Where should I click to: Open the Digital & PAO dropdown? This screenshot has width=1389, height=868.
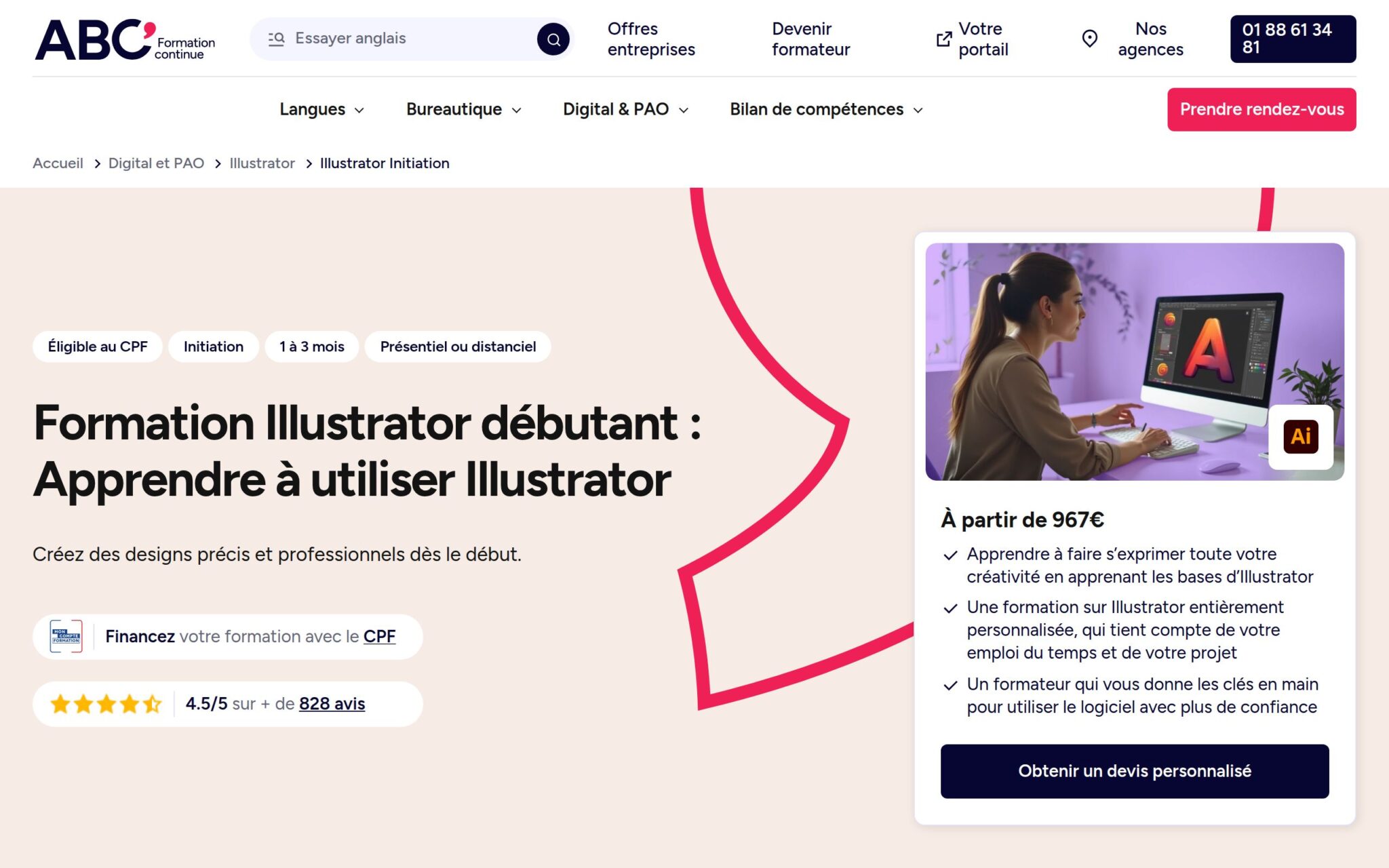pyautogui.click(x=625, y=109)
